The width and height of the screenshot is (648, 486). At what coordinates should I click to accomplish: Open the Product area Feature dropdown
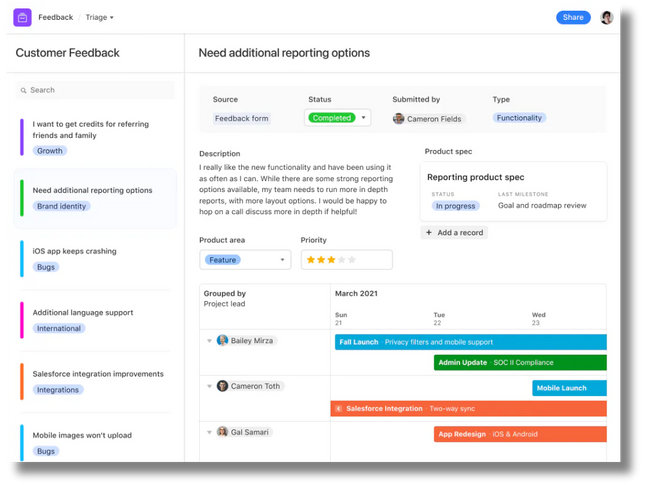282,260
